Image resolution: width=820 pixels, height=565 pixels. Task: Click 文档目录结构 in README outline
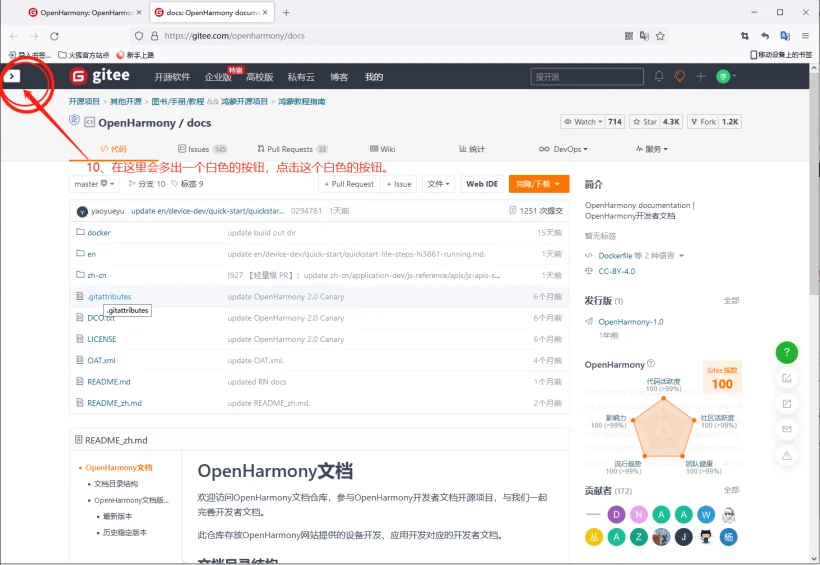click(116, 484)
